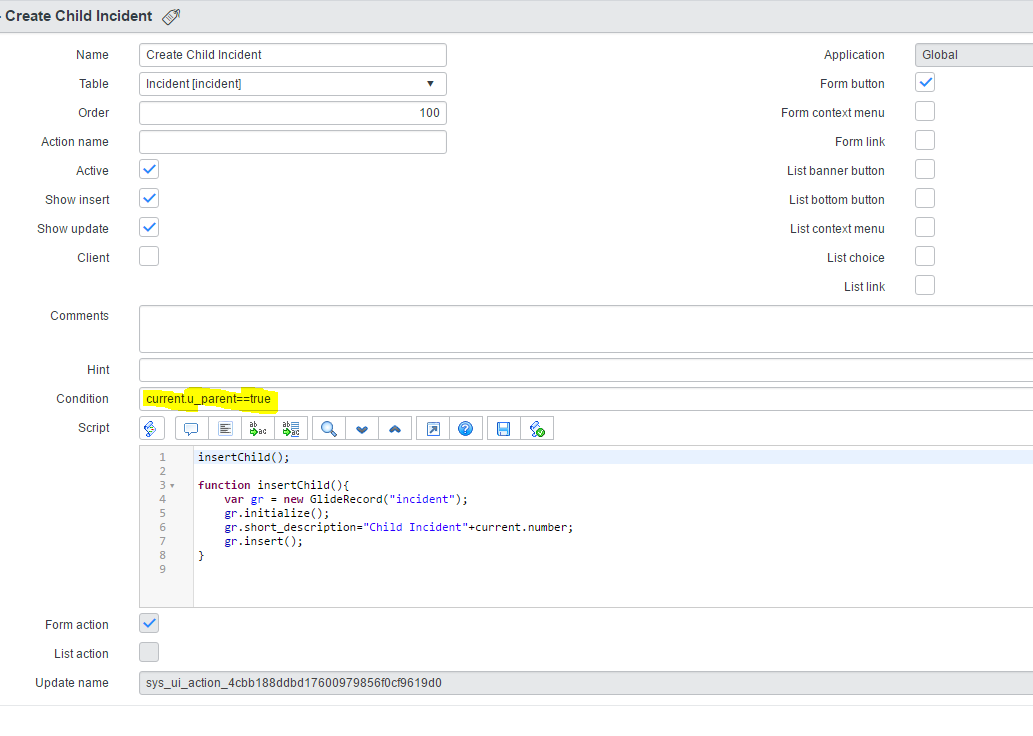The height and width of the screenshot is (736, 1033).
Task: Toggle the Show insert checkbox
Action: click(150, 198)
